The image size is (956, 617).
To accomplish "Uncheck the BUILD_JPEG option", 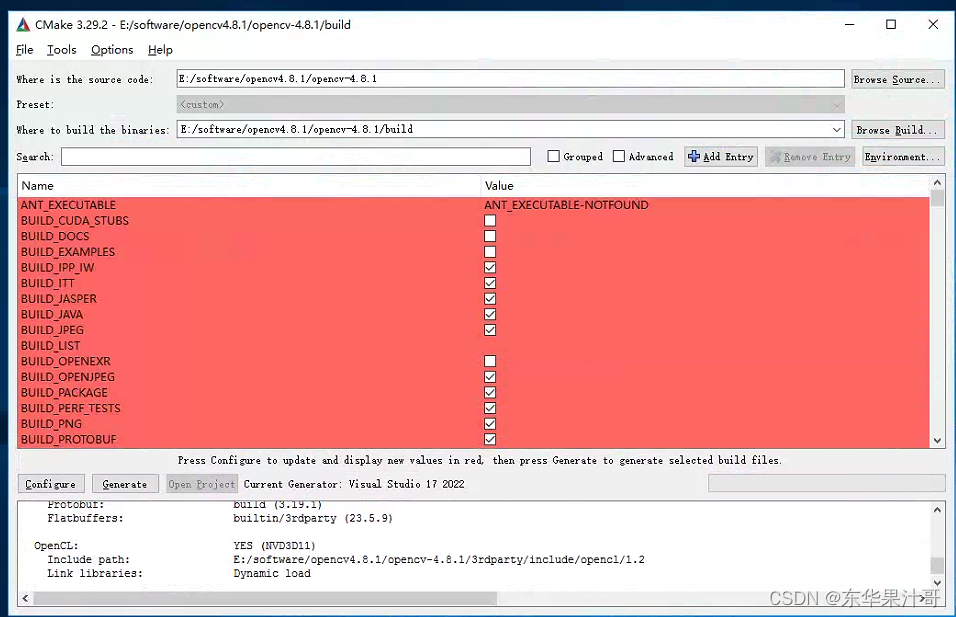I will (490, 330).
